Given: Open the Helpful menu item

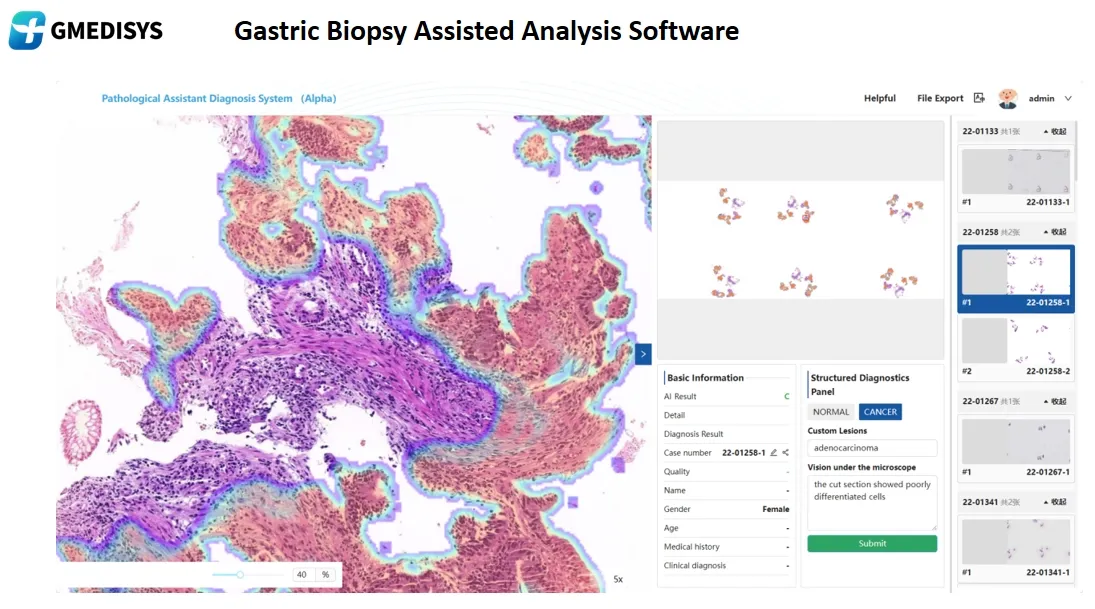Looking at the screenshot, I should tap(880, 99).
